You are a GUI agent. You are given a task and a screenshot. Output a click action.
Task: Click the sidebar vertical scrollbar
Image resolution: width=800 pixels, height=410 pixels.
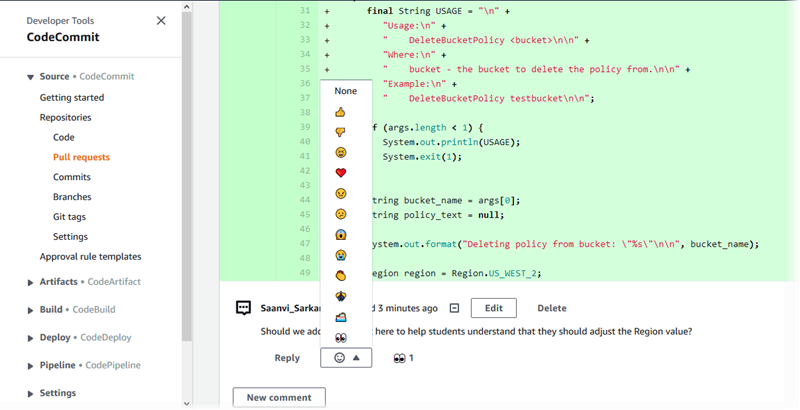pos(186,200)
